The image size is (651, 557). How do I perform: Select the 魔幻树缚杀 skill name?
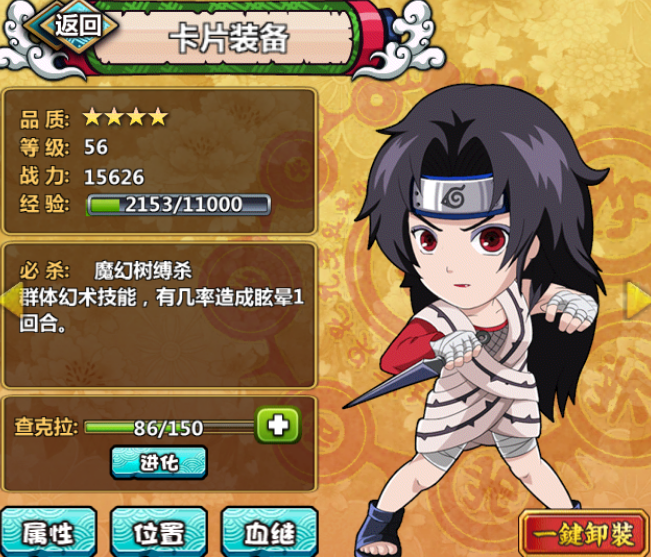point(143,271)
